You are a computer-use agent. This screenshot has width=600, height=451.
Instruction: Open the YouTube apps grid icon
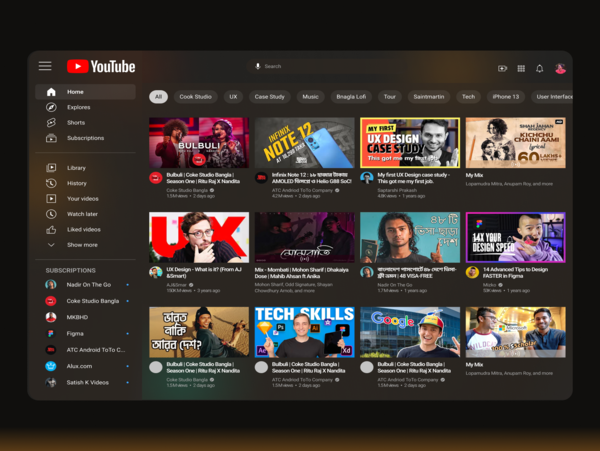521,68
